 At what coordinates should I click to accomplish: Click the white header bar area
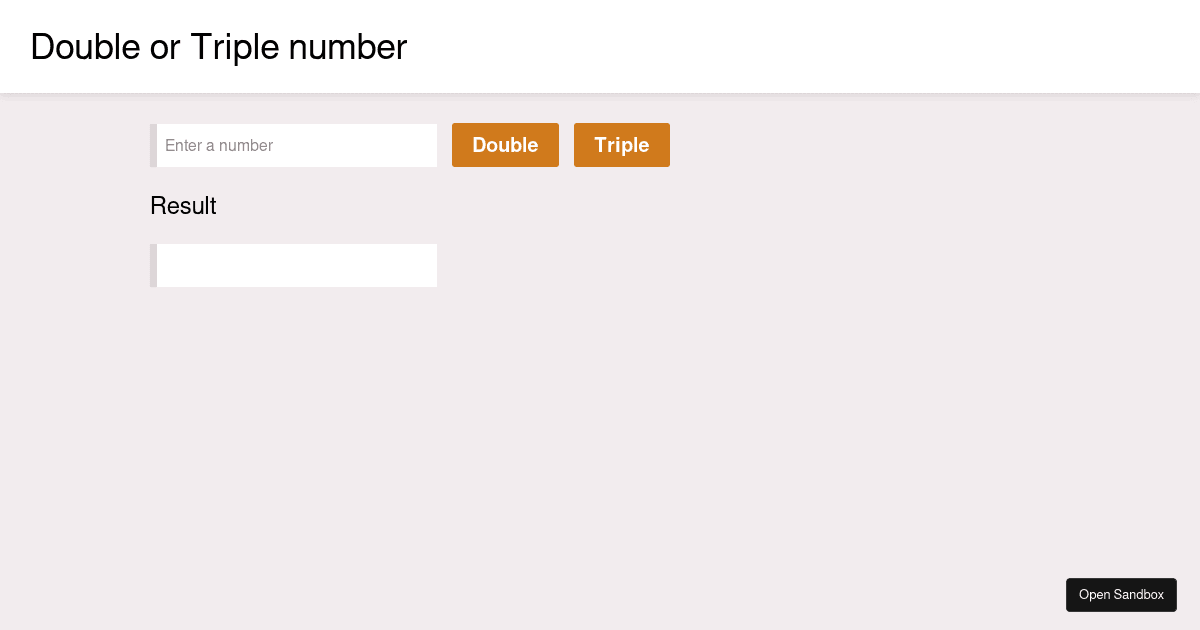click(x=700, y=47)
